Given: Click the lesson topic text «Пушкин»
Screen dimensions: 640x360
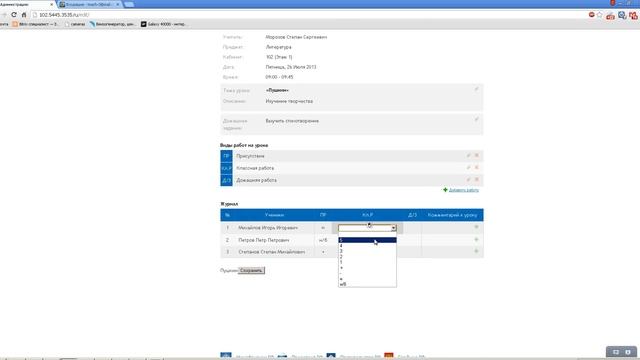Looking at the screenshot, I should coord(277,90).
